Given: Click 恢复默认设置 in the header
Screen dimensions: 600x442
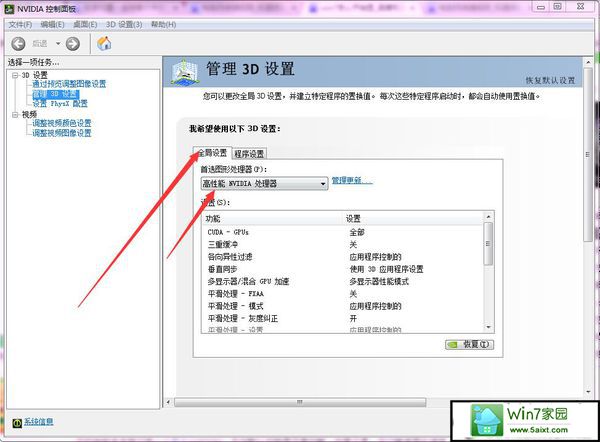Looking at the screenshot, I should pos(550,80).
